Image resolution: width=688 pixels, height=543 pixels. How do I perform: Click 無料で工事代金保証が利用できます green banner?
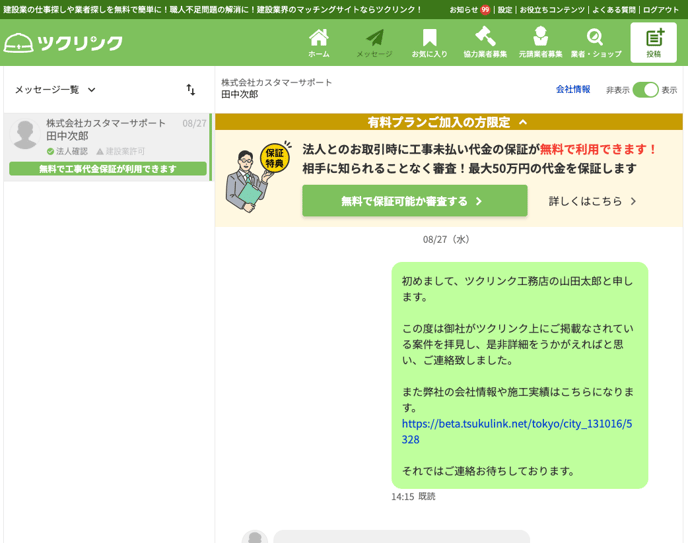click(x=108, y=169)
